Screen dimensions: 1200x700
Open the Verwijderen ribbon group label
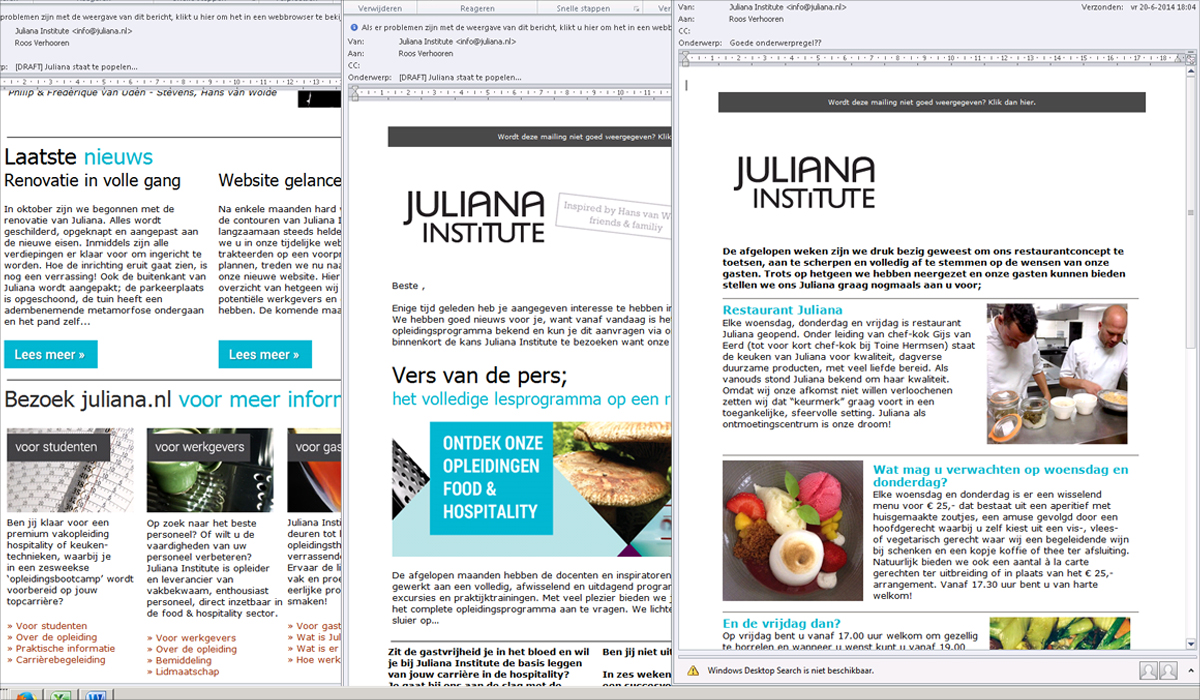[380, 8]
